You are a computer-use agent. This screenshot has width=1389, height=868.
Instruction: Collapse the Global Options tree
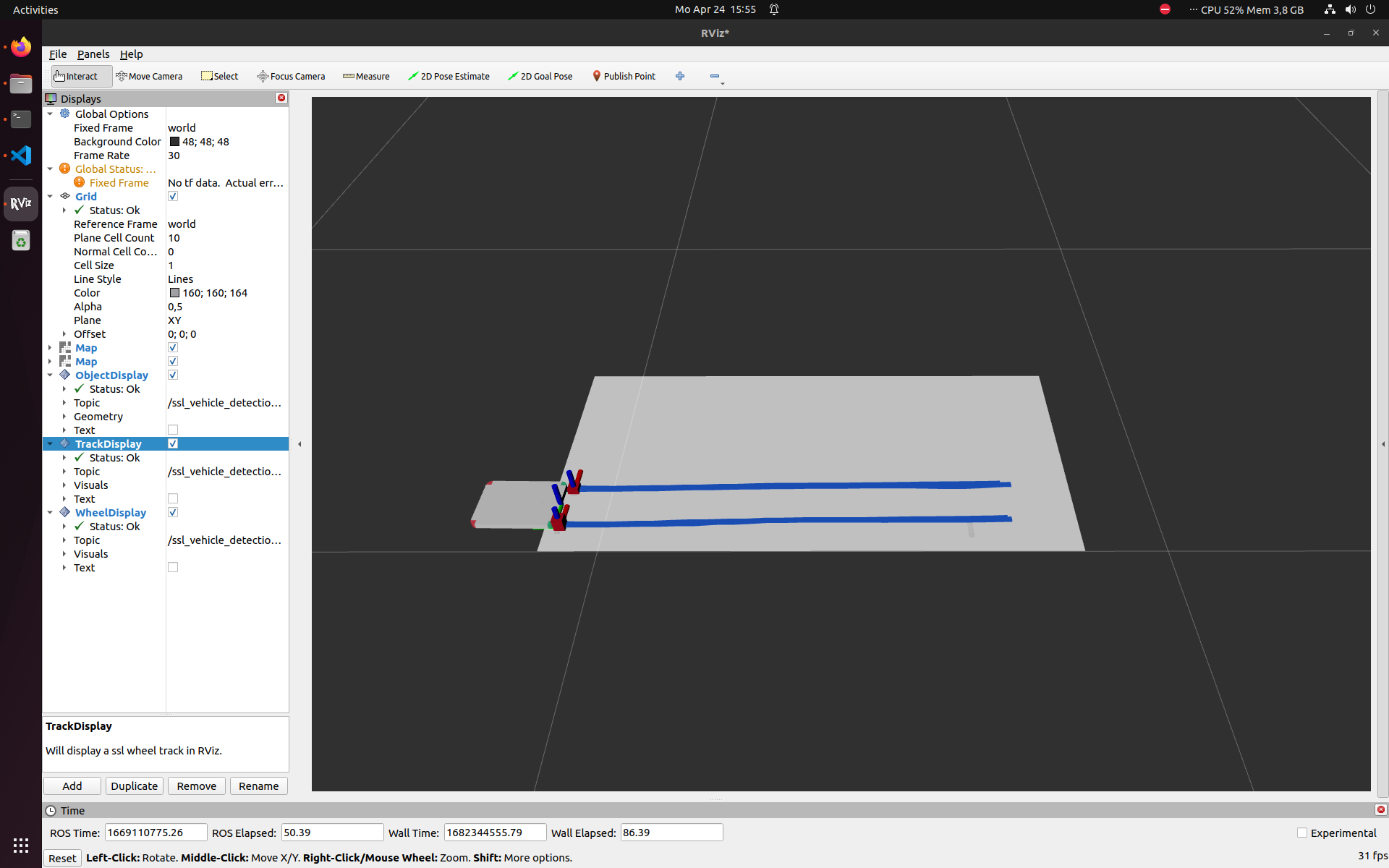[50, 114]
